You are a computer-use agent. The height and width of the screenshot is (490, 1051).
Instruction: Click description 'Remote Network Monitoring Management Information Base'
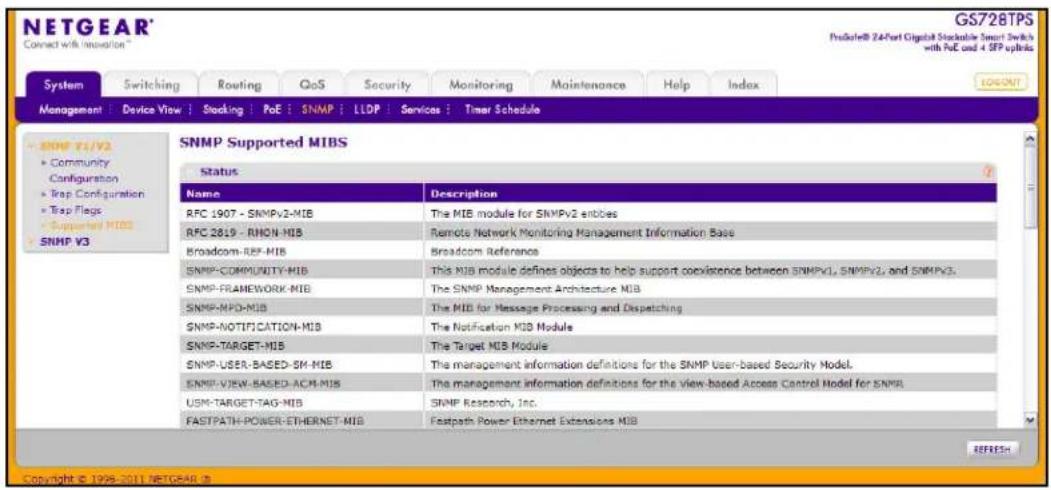[583, 233]
